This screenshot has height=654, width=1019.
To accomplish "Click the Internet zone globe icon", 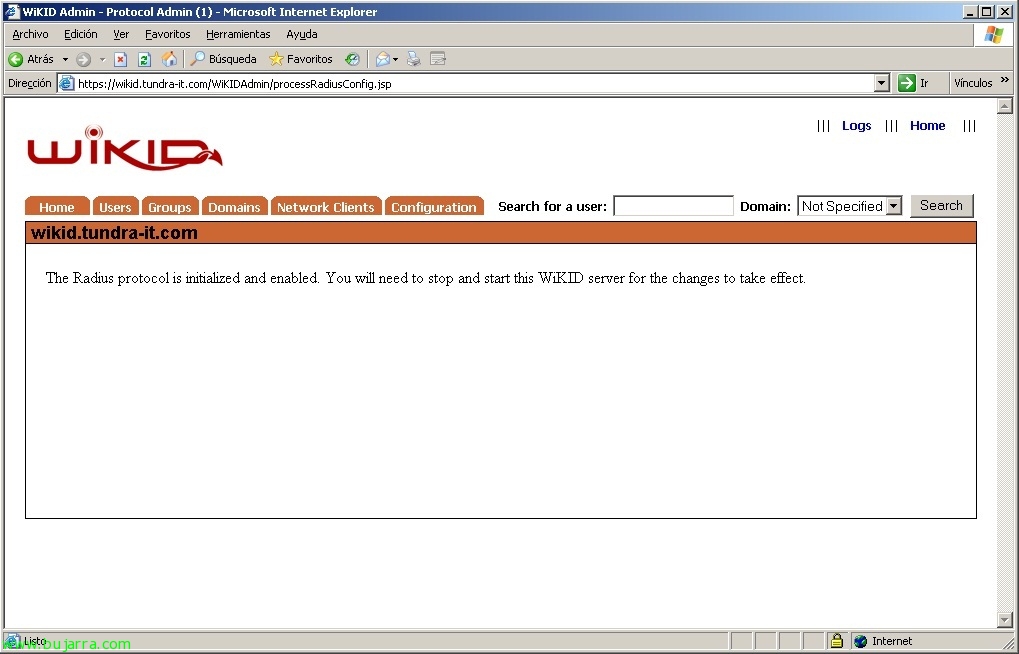I will [860, 641].
